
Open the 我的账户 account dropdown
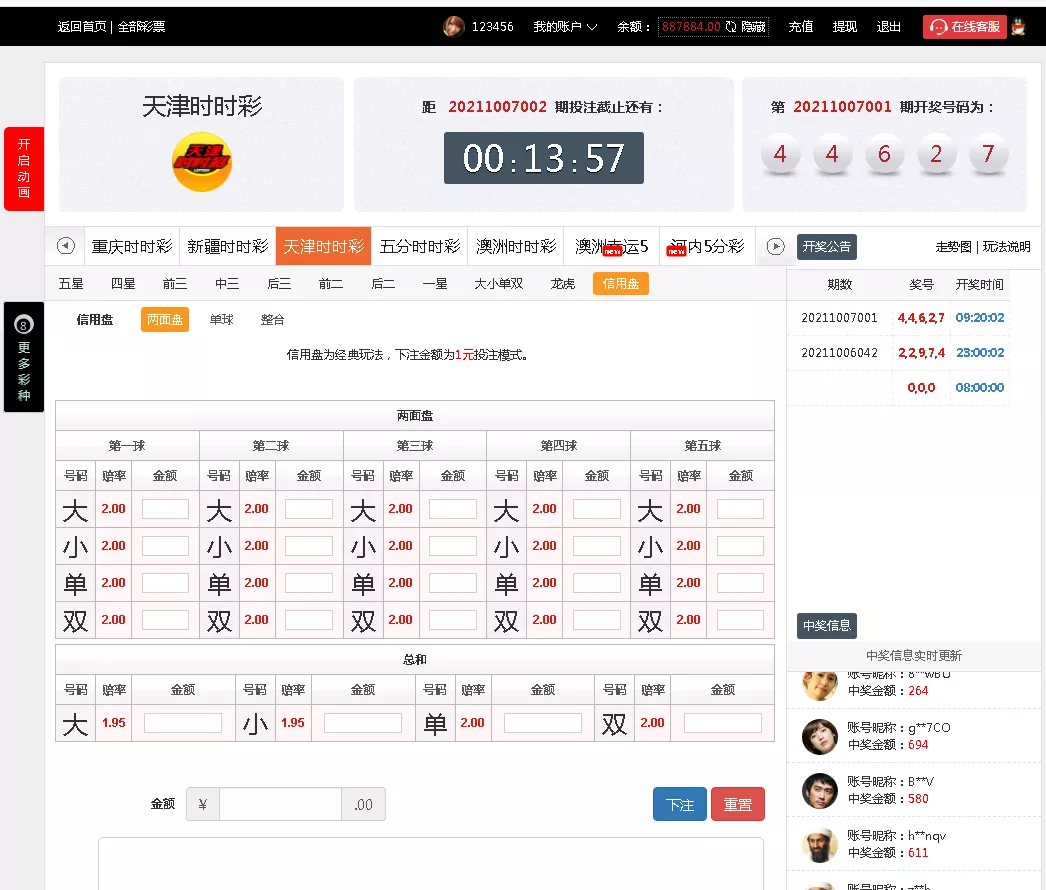coord(563,26)
